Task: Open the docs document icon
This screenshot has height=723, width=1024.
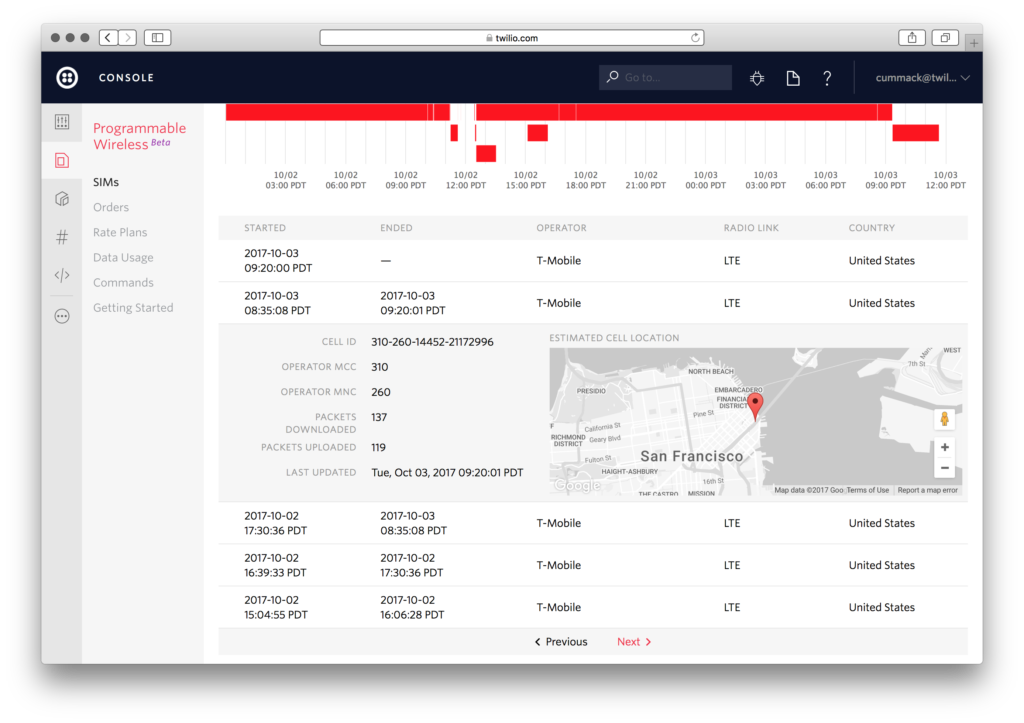Action: point(793,78)
